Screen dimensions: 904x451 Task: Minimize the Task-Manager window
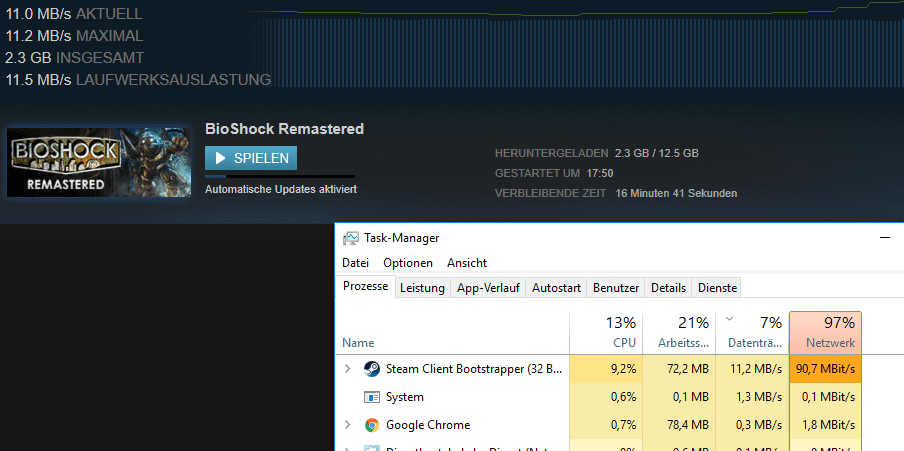coord(885,238)
